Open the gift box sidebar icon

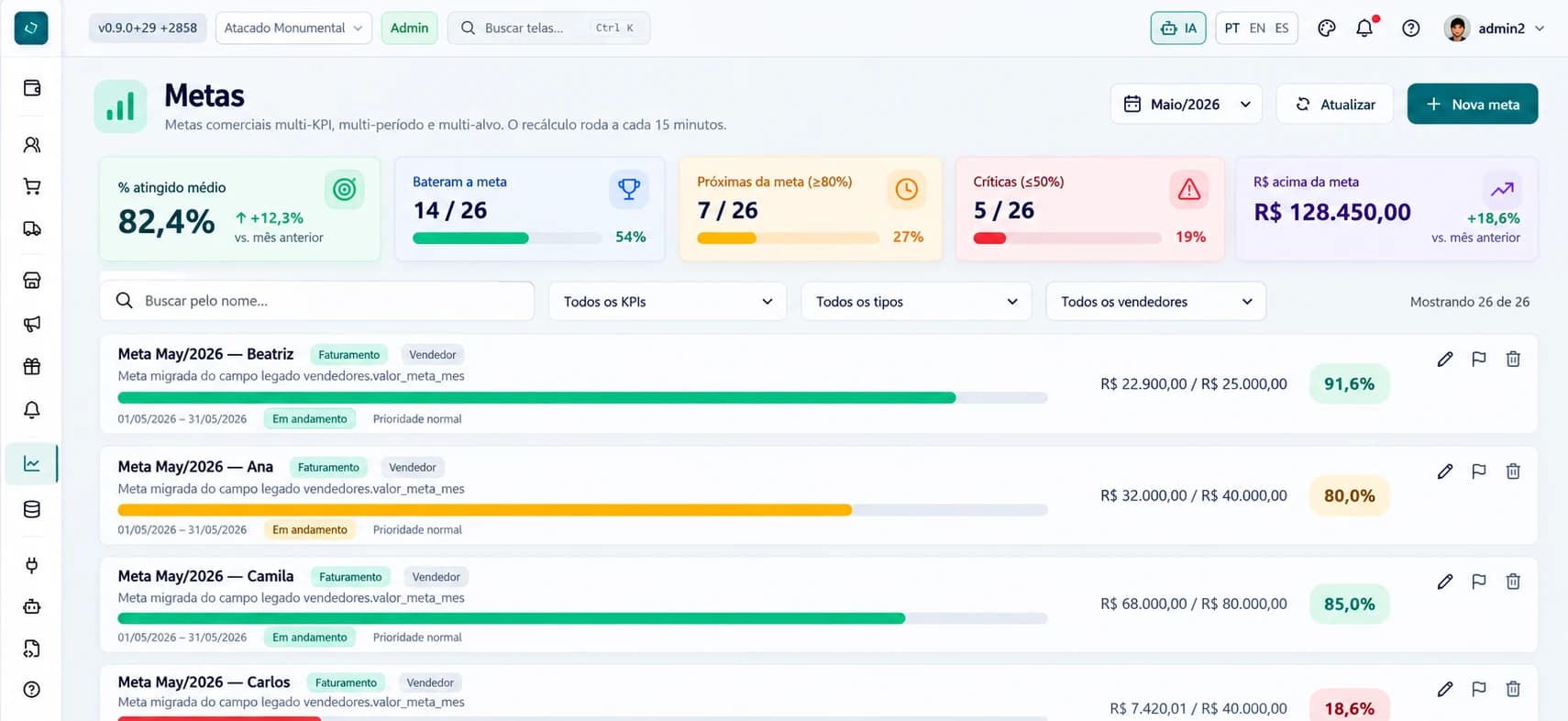coord(32,367)
